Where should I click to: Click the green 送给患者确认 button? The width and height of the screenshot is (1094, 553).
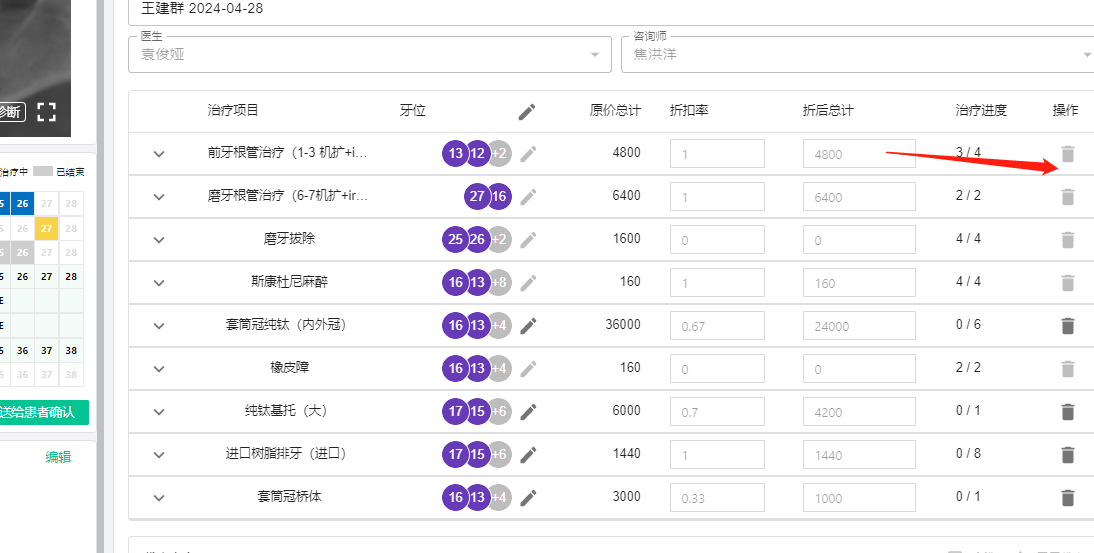(44, 412)
